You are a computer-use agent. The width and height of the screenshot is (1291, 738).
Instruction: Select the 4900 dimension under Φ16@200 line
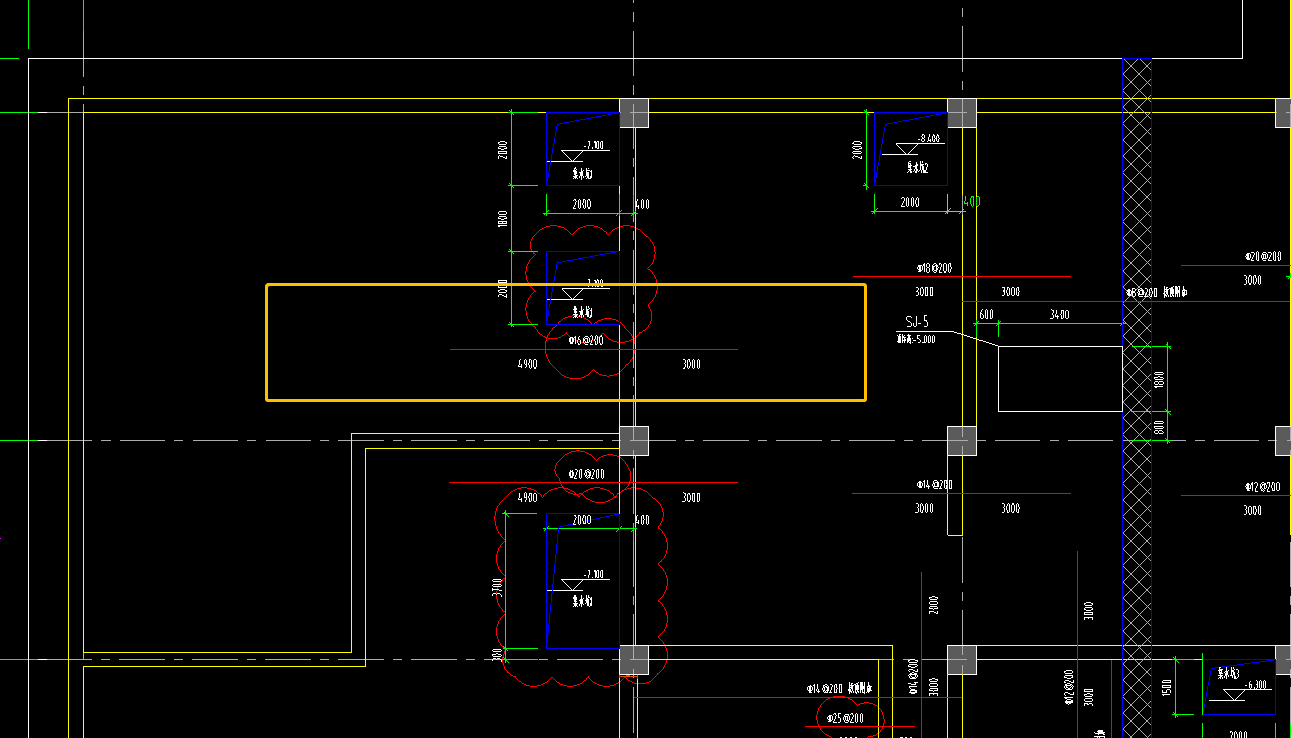(x=527, y=364)
